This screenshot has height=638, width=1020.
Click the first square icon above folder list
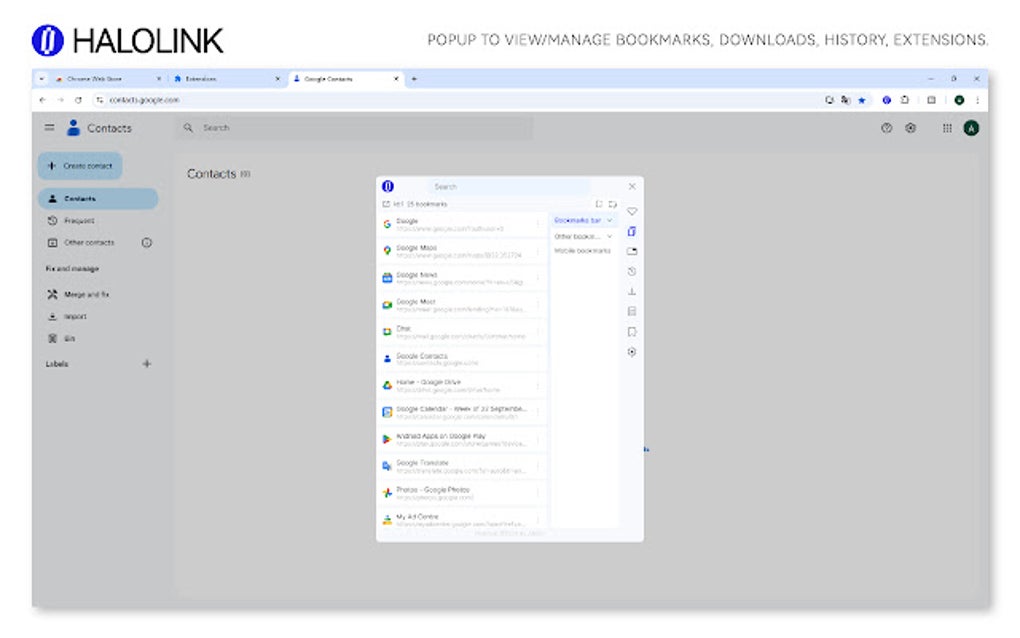pyautogui.click(x=599, y=204)
